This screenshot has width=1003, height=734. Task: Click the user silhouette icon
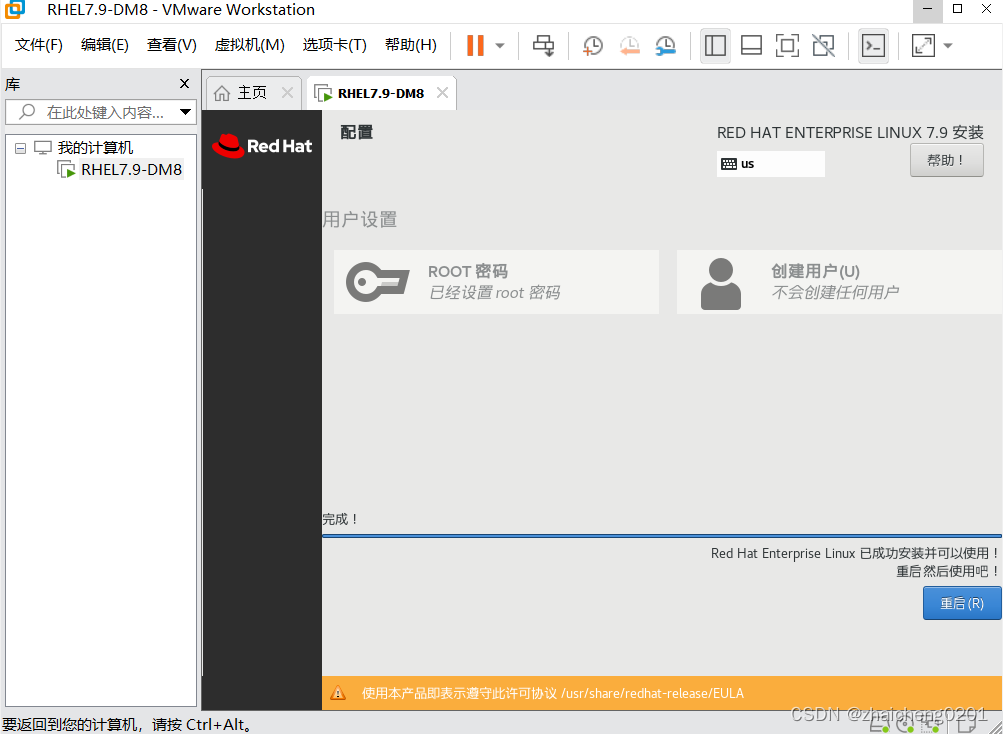coord(720,283)
